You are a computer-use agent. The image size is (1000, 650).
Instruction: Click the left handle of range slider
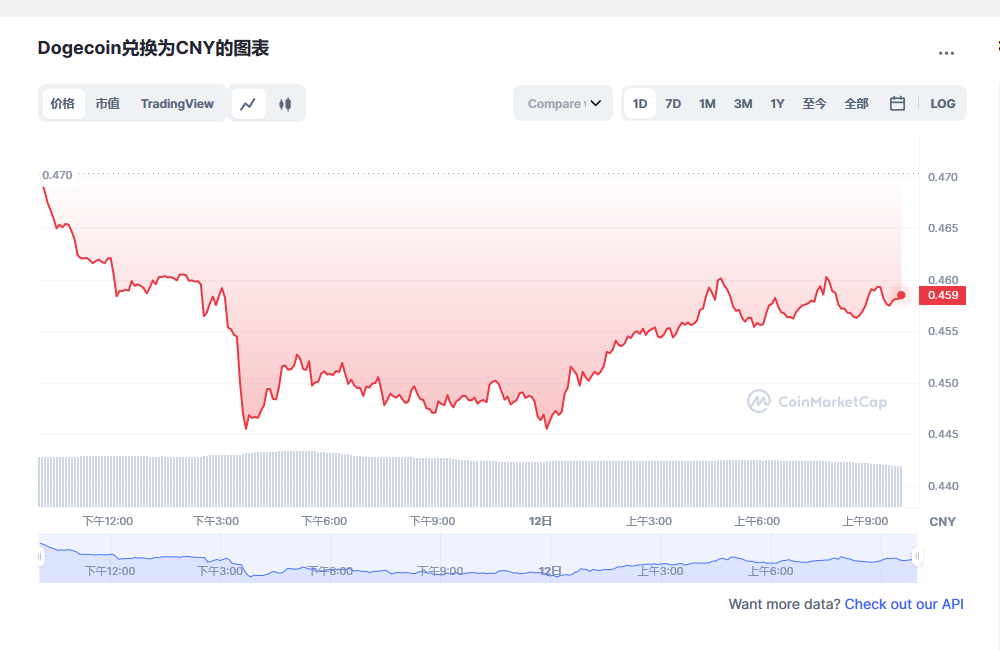pyautogui.click(x=41, y=557)
